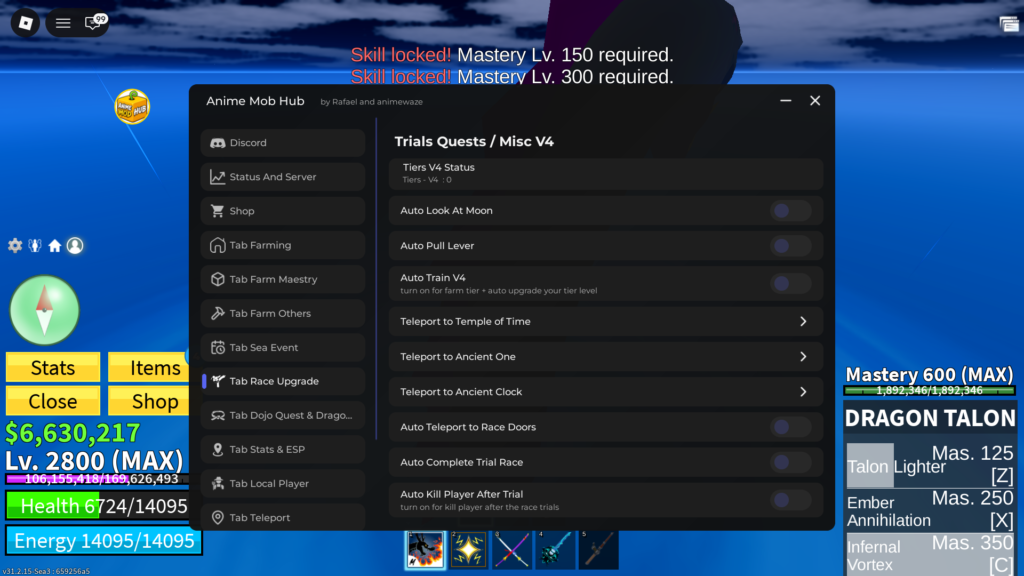
Task: Enable the Auto Pull Lever switch
Action: (790, 246)
